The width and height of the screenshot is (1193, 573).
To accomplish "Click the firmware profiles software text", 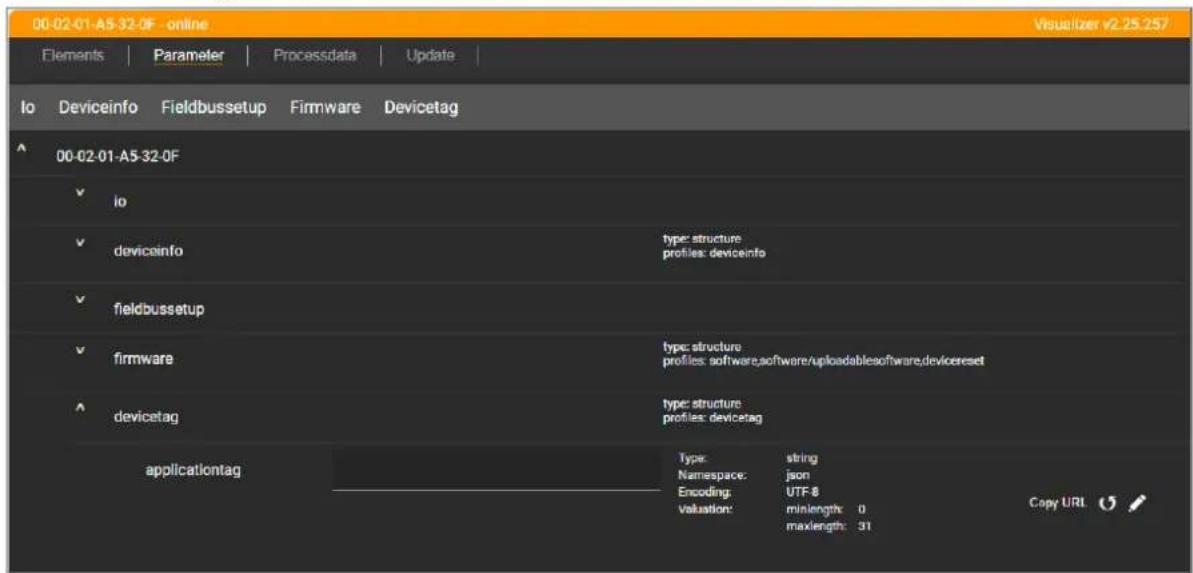I will pyautogui.click(x=824, y=360).
